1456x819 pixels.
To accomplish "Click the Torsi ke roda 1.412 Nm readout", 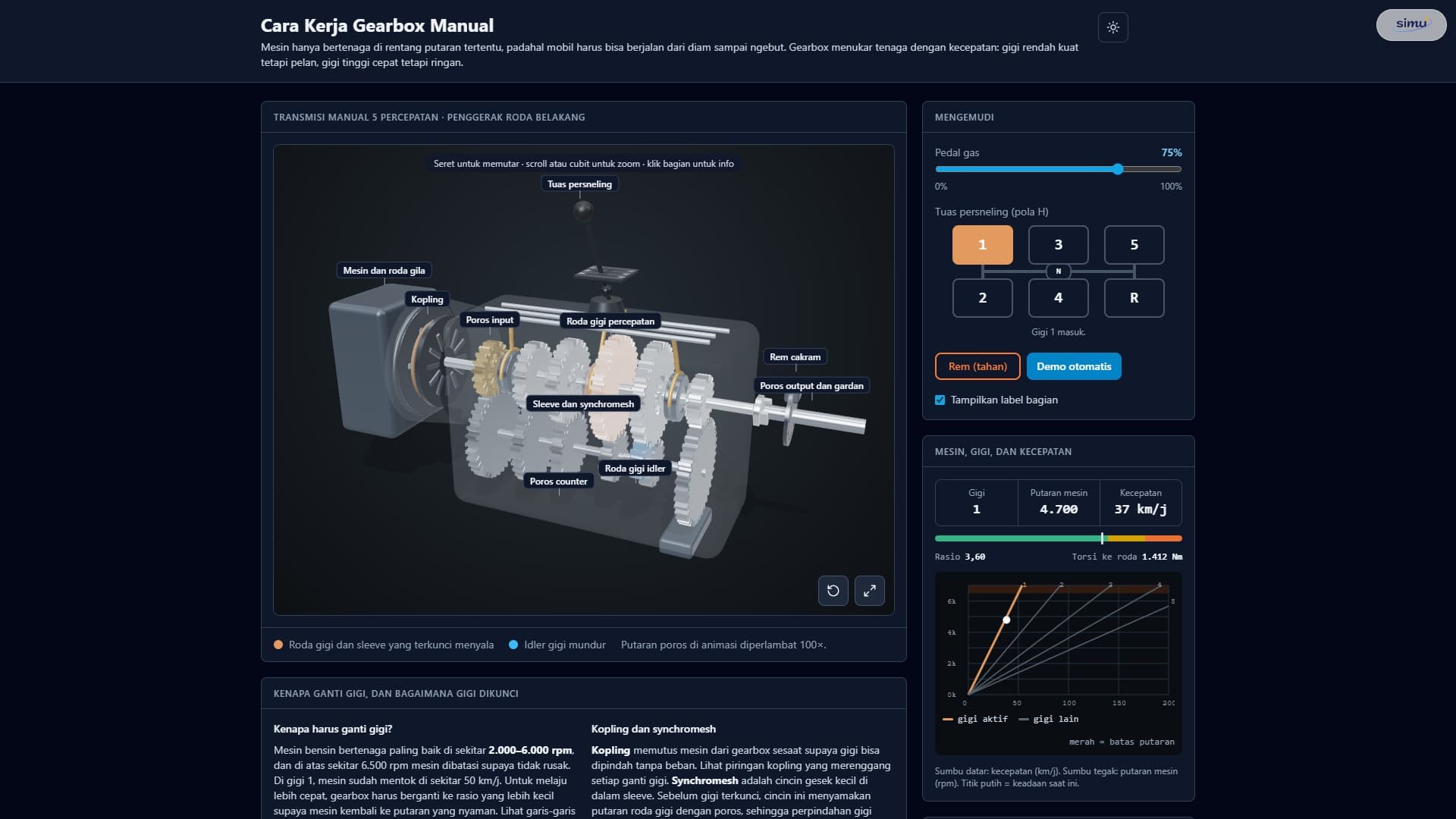I will [x=1127, y=557].
